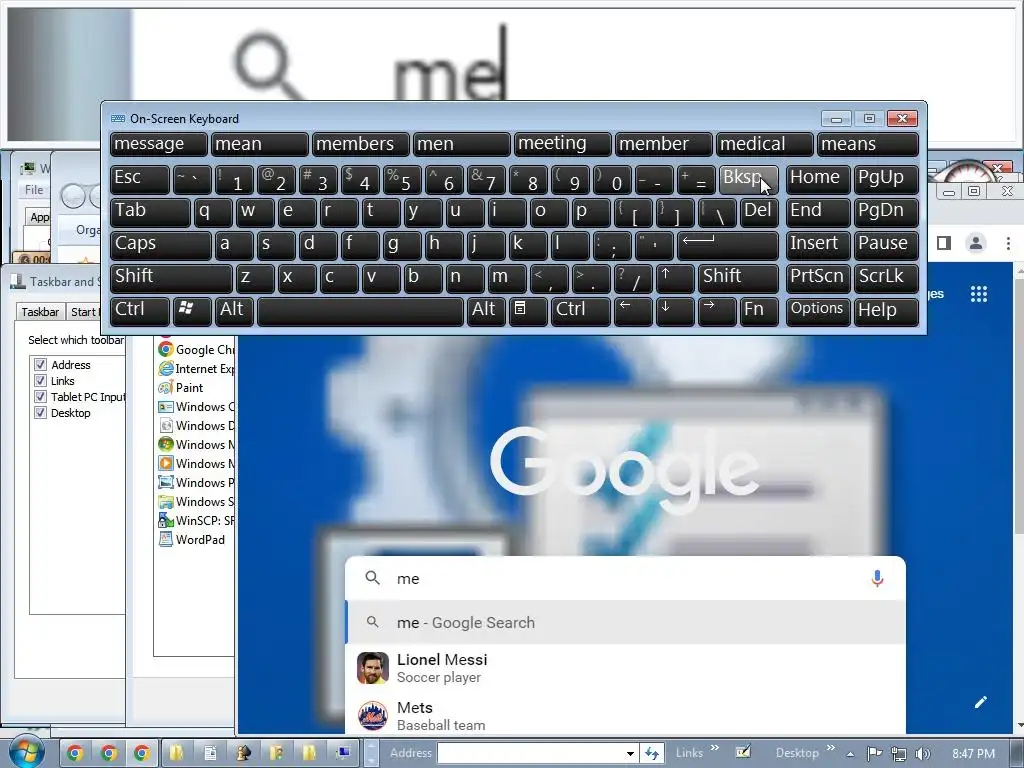Click the Tab key on keyboard
Viewport: 1024px width, 768px height.
(150, 212)
